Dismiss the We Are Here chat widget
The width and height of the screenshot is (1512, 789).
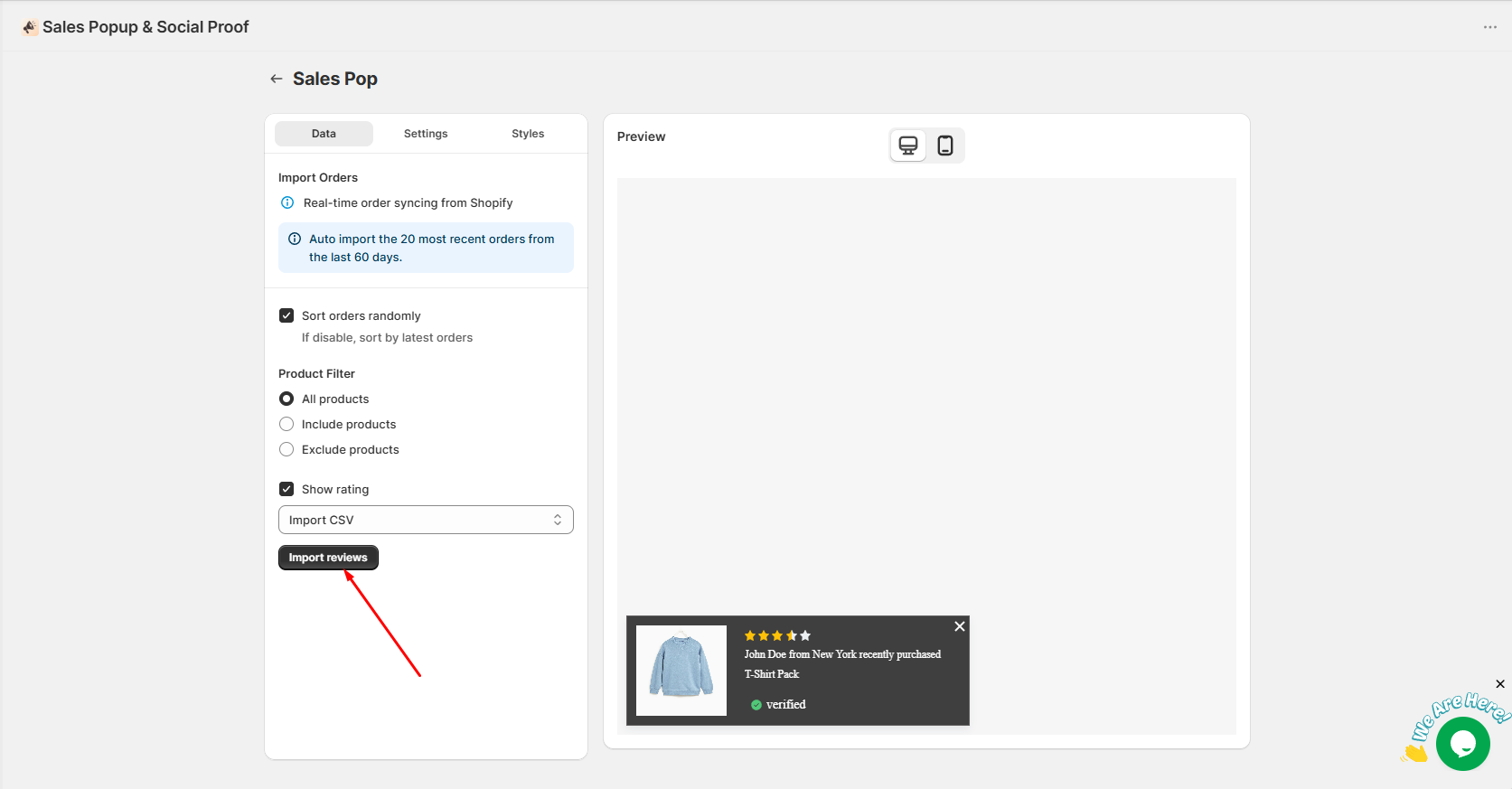(1500, 684)
